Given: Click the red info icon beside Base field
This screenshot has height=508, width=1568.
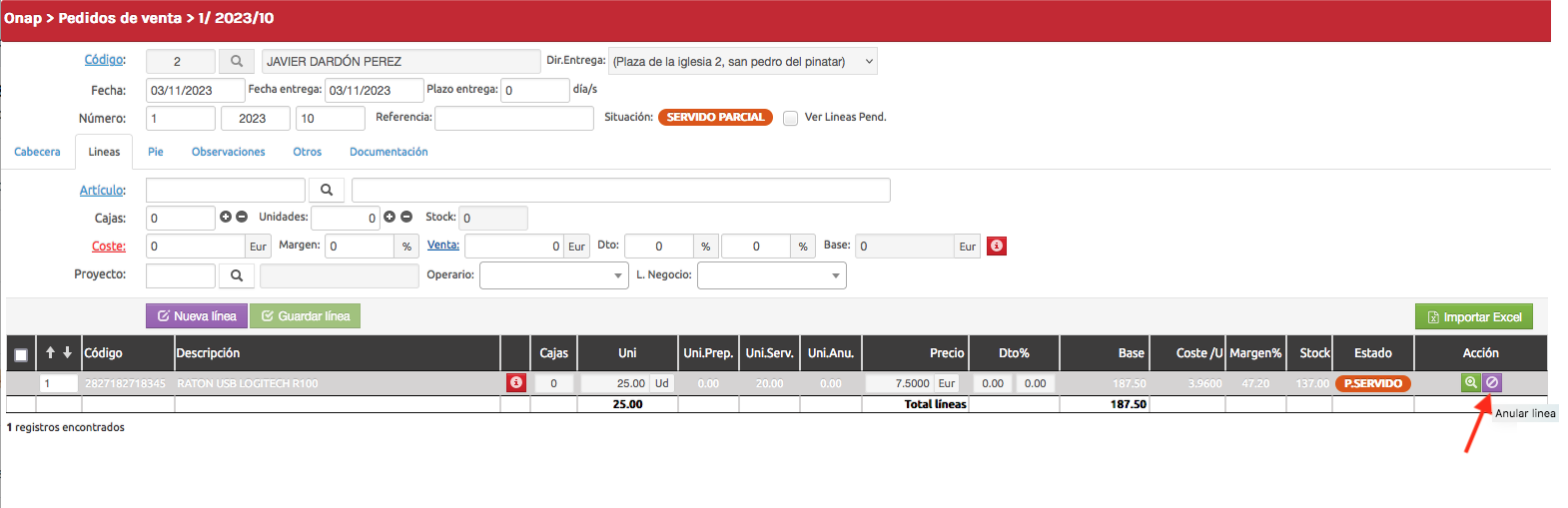Looking at the screenshot, I should pos(996,246).
